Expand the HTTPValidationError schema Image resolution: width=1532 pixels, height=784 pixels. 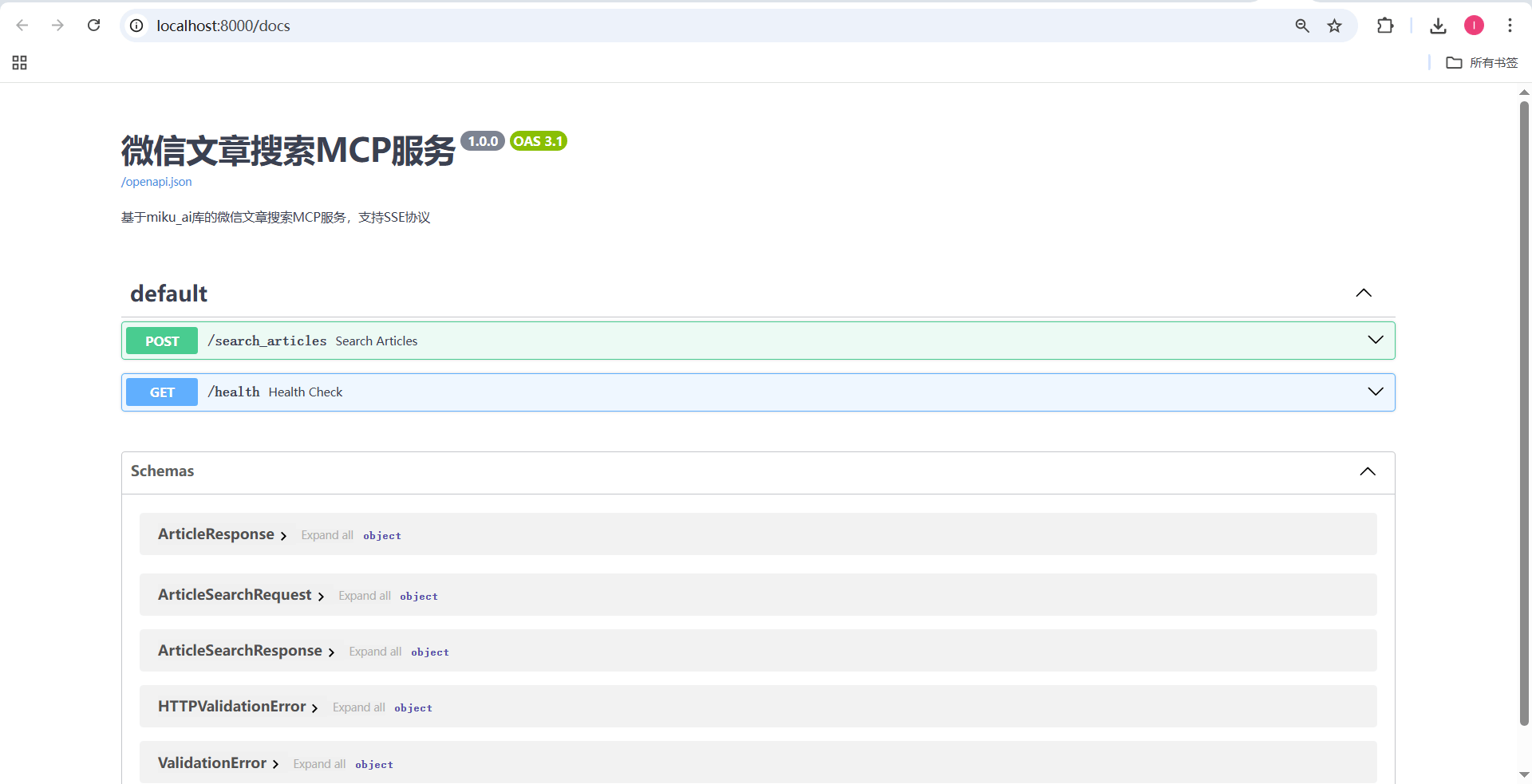tap(238, 707)
